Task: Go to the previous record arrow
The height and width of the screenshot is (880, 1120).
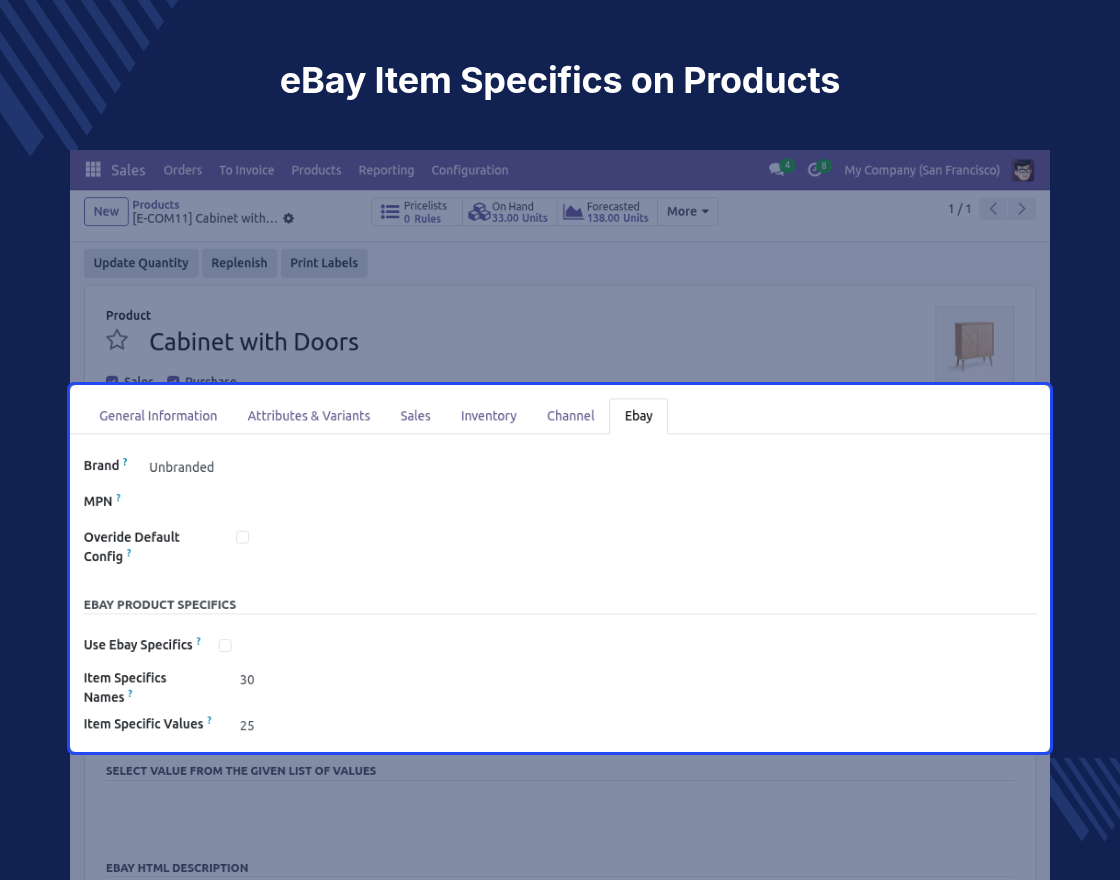Action: (993, 209)
